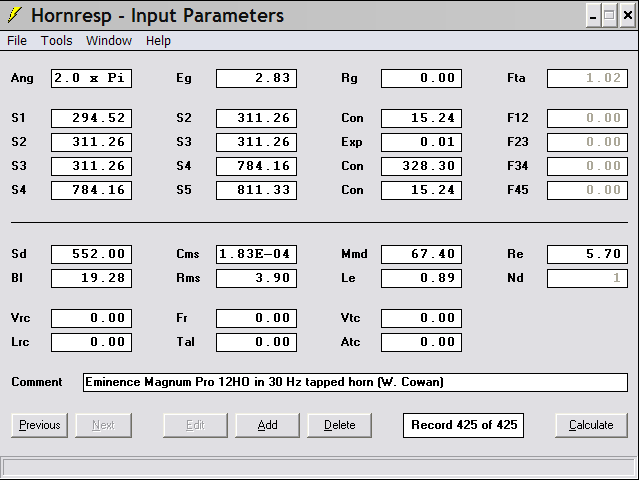Select the Ang field 2.0 x Pi
Viewport: 639px width, 480px height.
click(x=91, y=78)
